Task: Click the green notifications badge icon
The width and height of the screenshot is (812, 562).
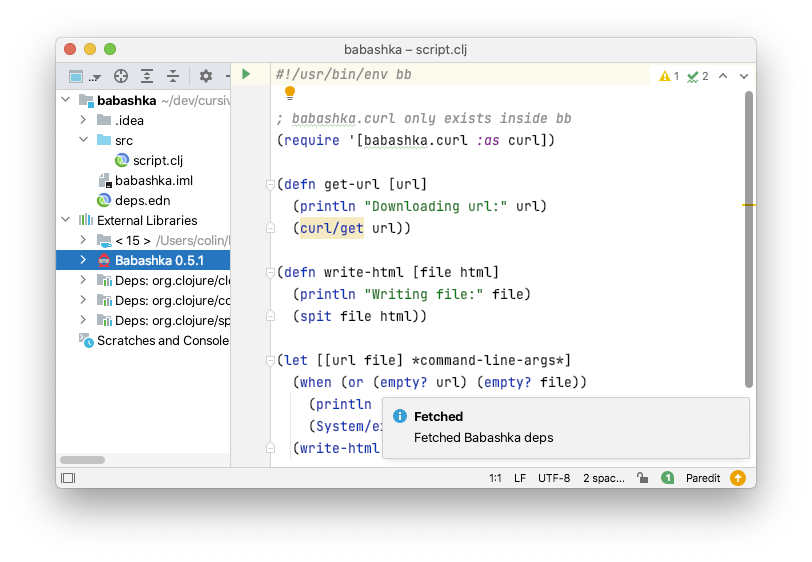Action: pos(668,478)
